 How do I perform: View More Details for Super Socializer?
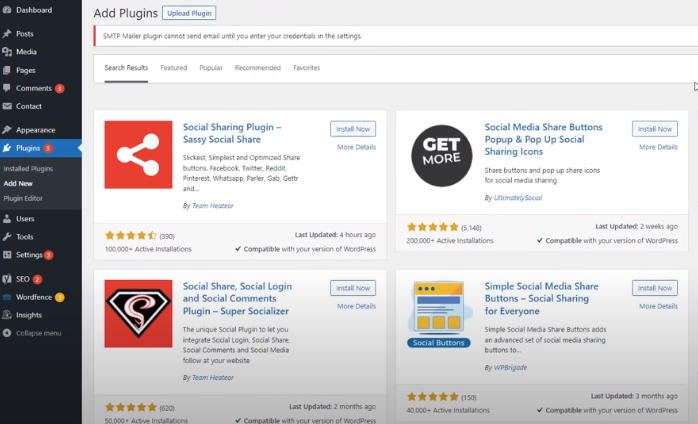(x=356, y=306)
